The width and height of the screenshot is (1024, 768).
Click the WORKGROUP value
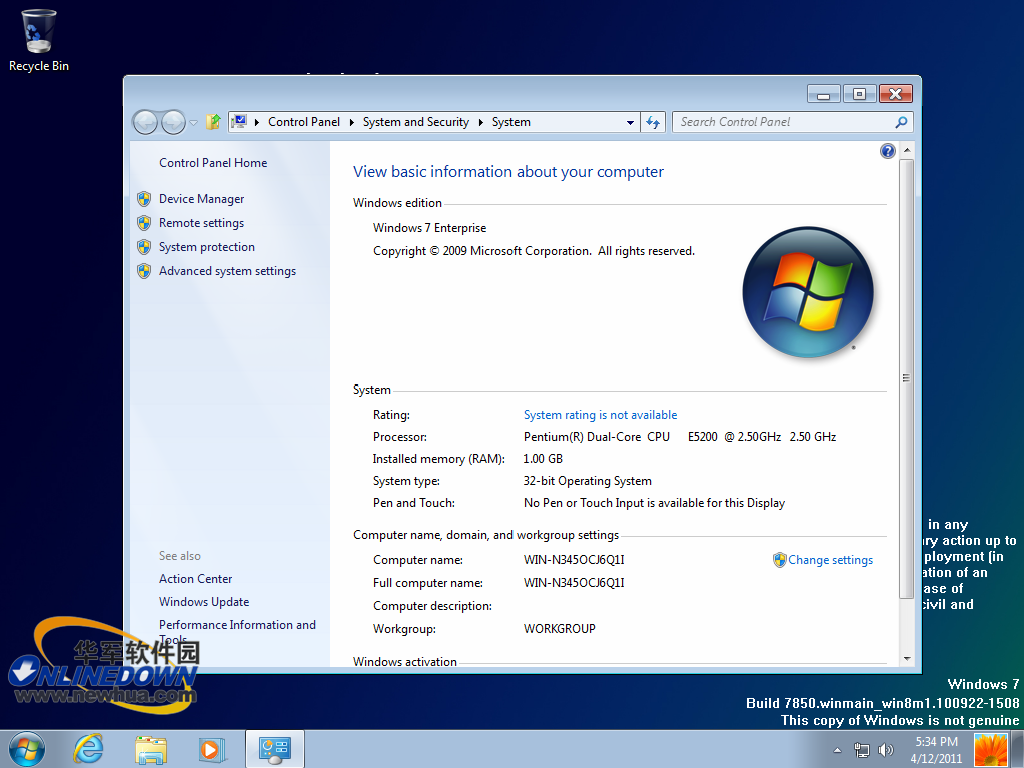(560, 628)
